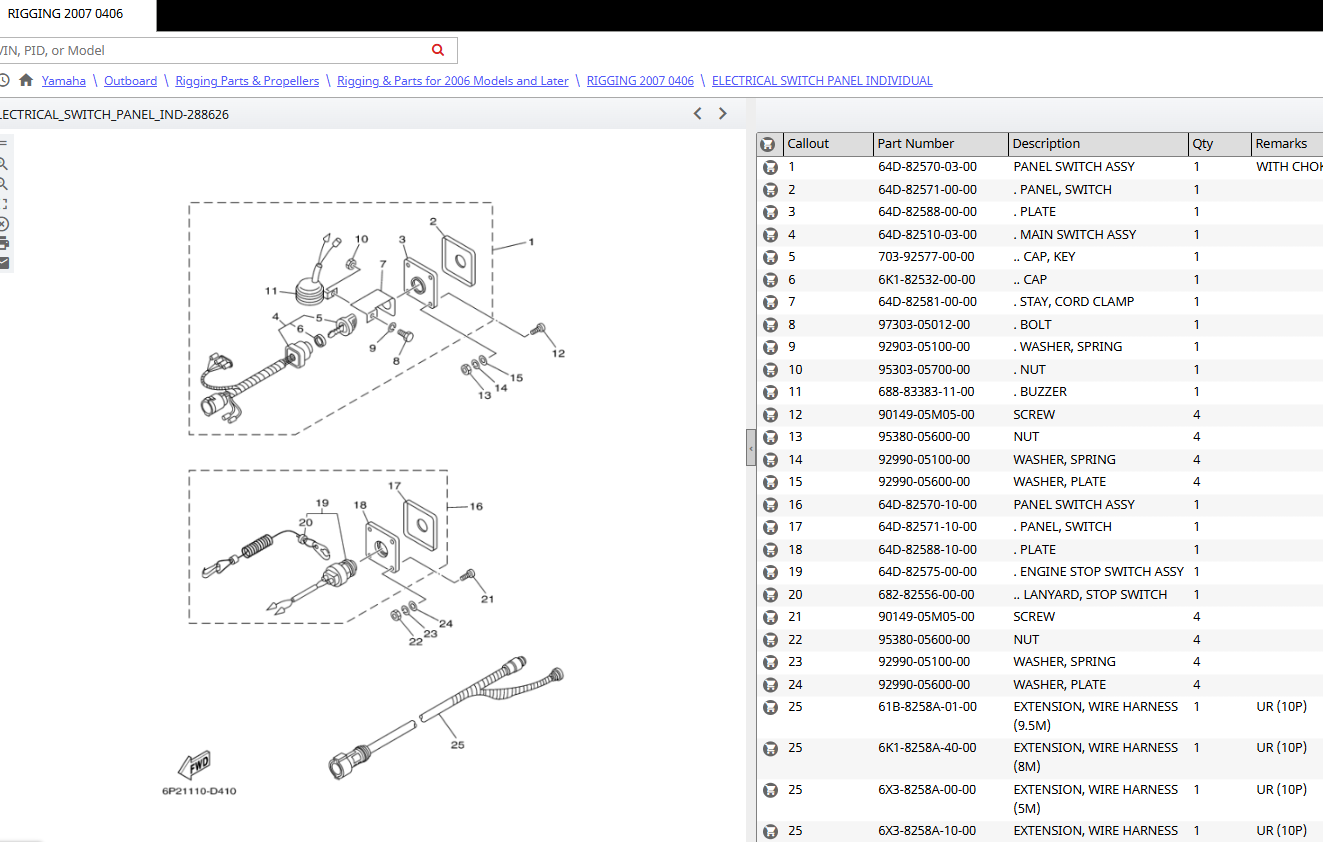Open the history clock icon in breadcrumb
Viewport: 1323px width, 842px height.
click(4, 81)
